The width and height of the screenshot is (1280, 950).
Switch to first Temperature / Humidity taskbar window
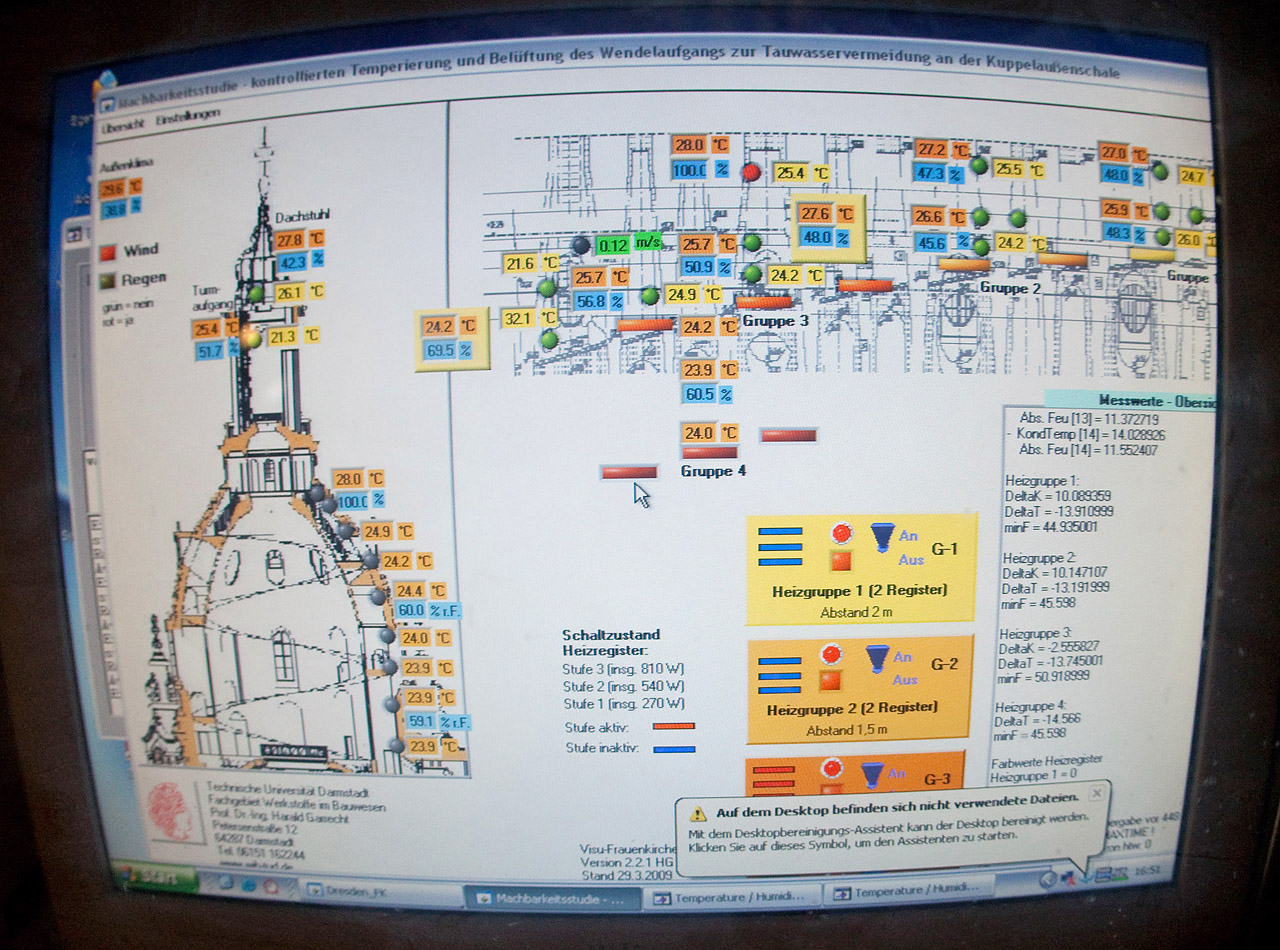click(728, 897)
